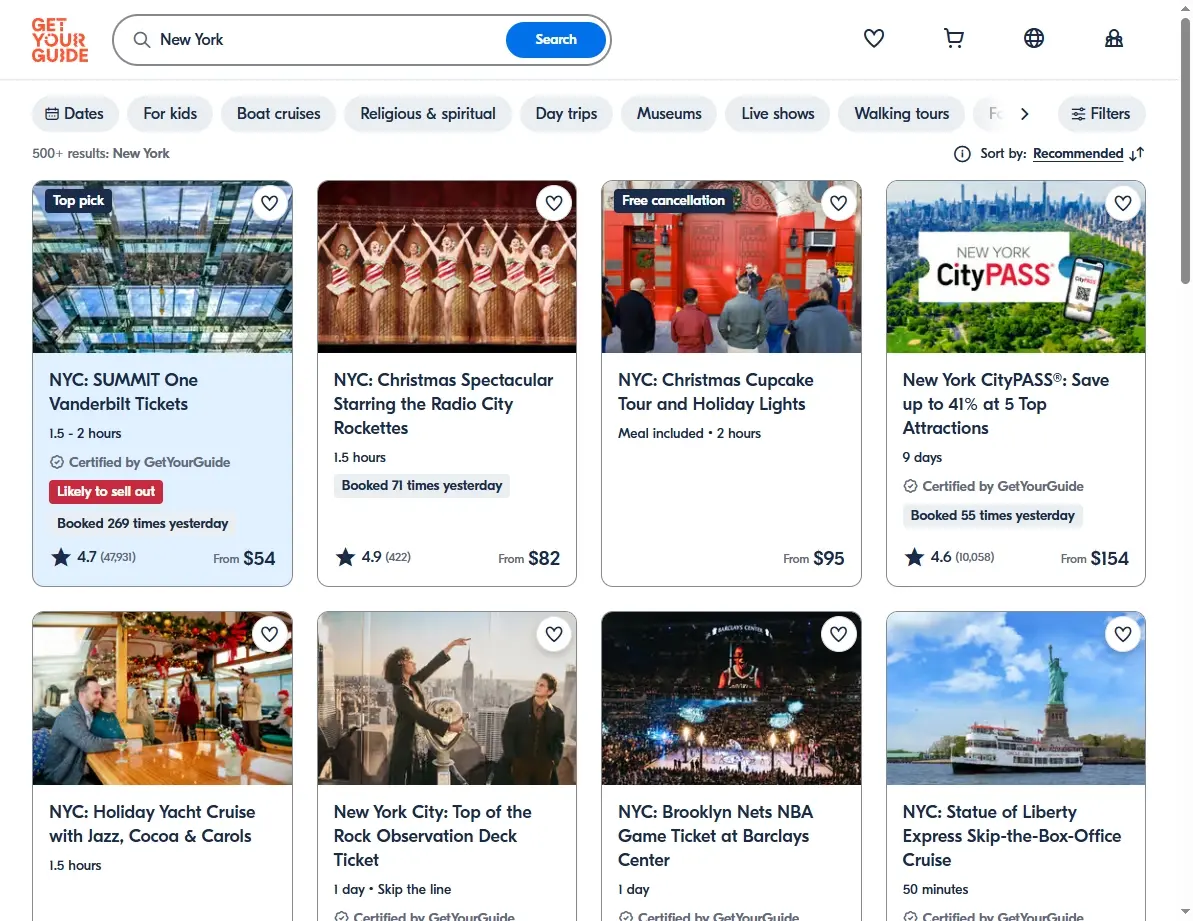1193x921 pixels.
Task: Click the Rockettes dancers photo
Action: tap(447, 267)
